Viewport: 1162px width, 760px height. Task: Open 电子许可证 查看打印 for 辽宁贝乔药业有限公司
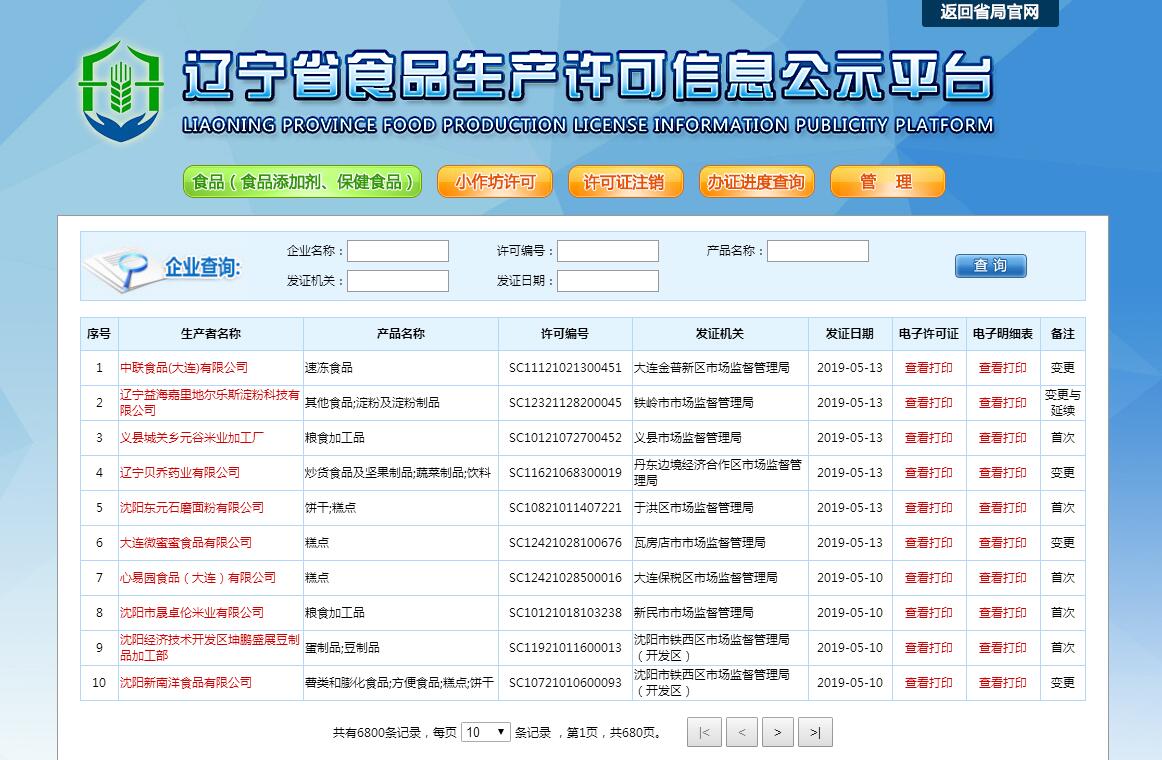(928, 473)
